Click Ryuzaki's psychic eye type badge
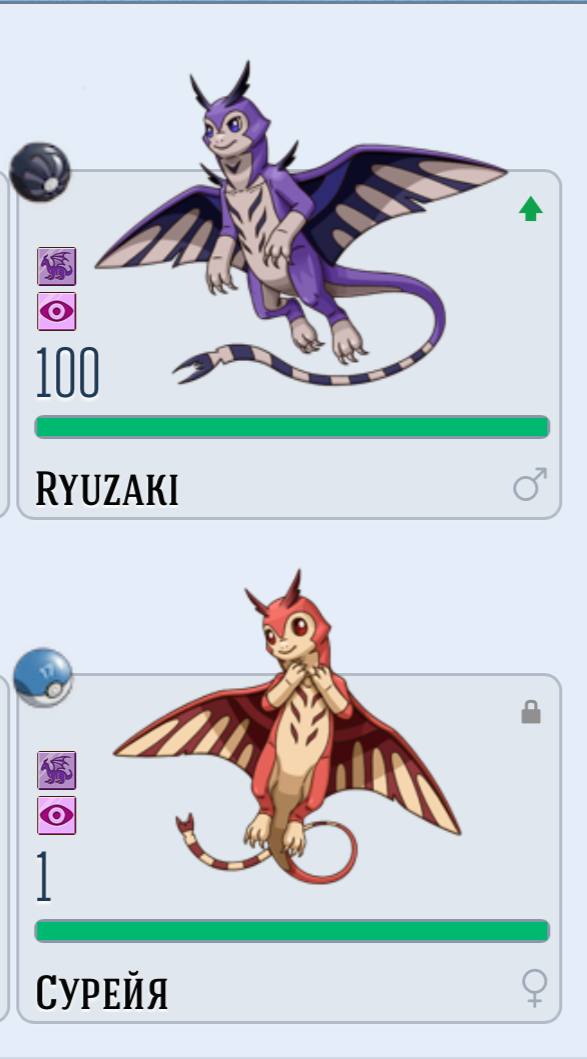Screen dimensions: 587x1059 (57, 311)
